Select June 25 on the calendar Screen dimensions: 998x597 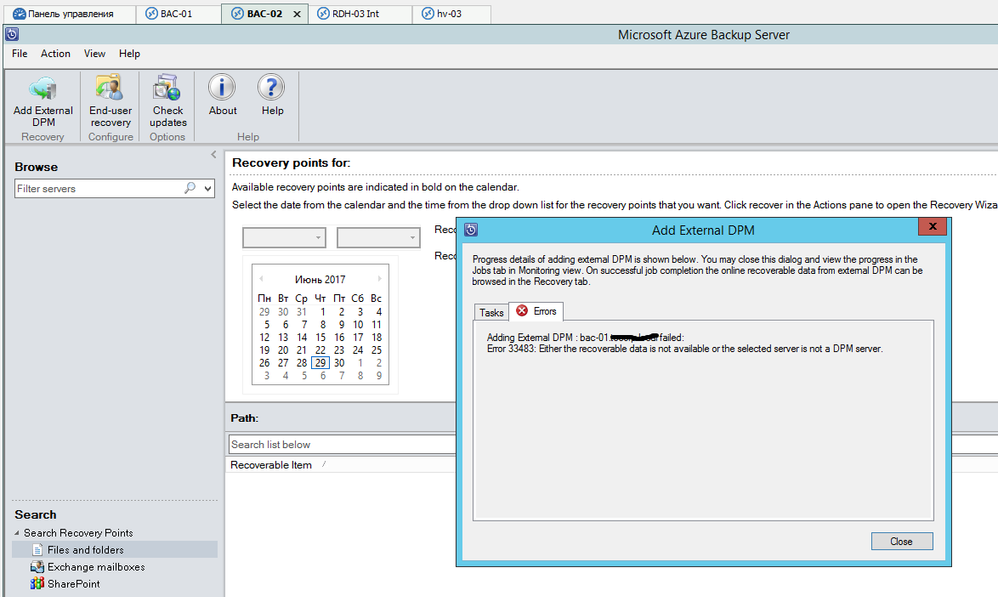click(x=376, y=350)
